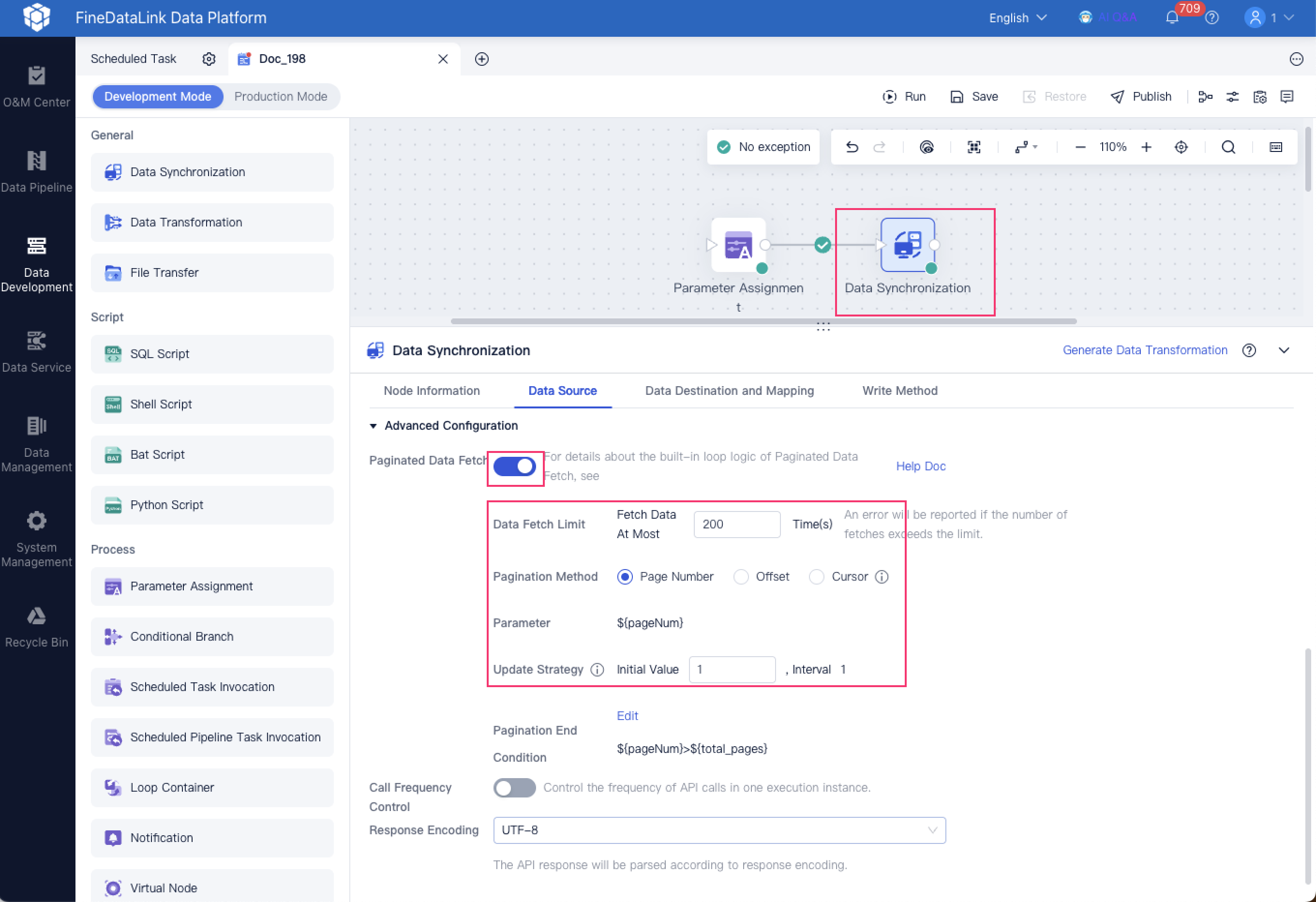Click the Update Strategy info icon
1316x902 pixels.
point(597,670)
